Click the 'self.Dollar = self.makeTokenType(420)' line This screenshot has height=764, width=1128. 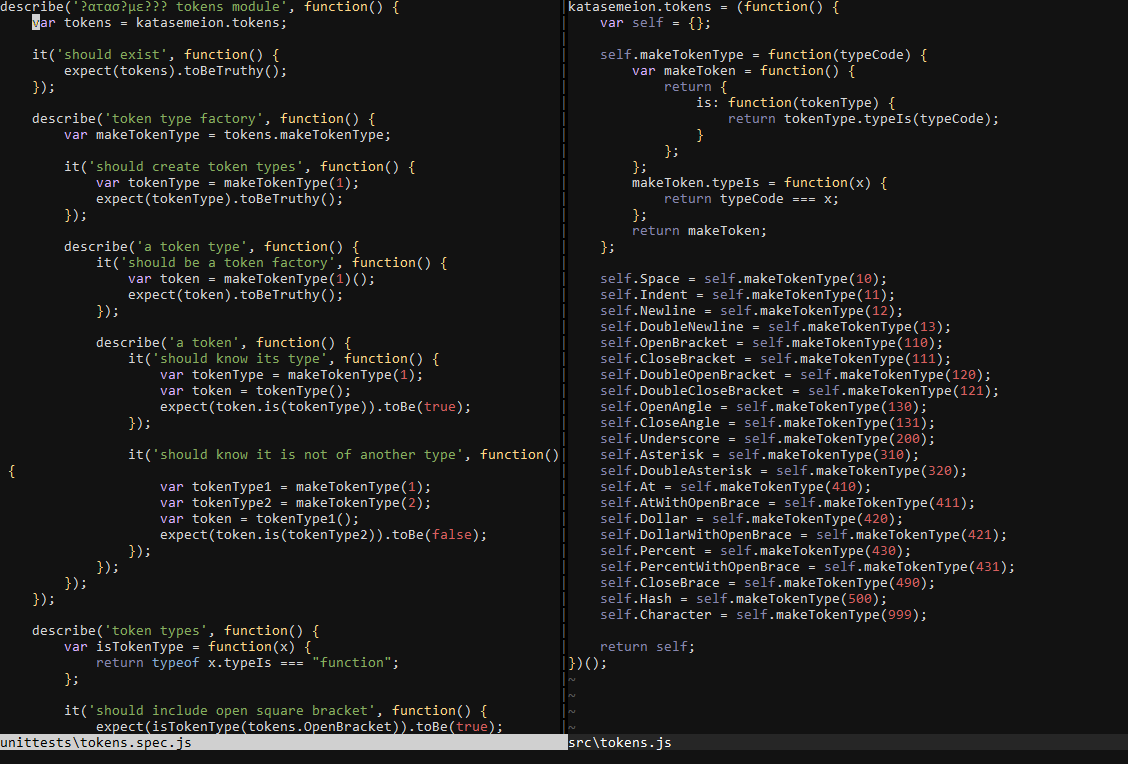point(751,519)
